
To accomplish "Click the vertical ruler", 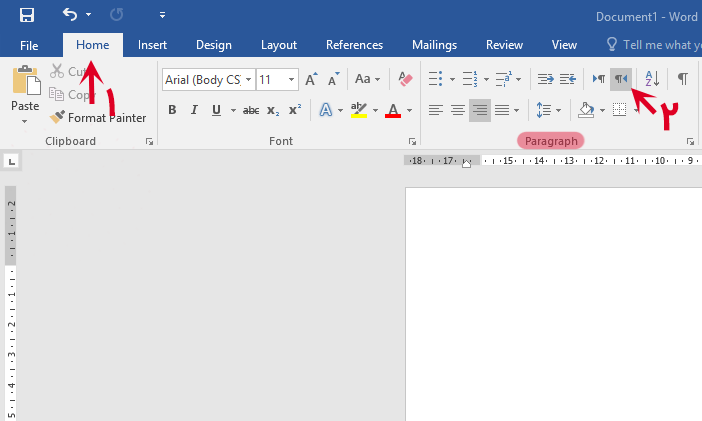I will click(x=12, y=302).
